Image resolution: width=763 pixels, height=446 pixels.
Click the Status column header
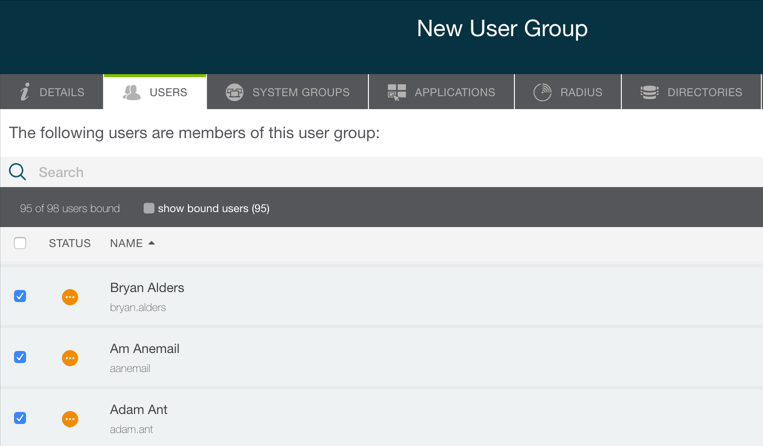click(70, 243)
